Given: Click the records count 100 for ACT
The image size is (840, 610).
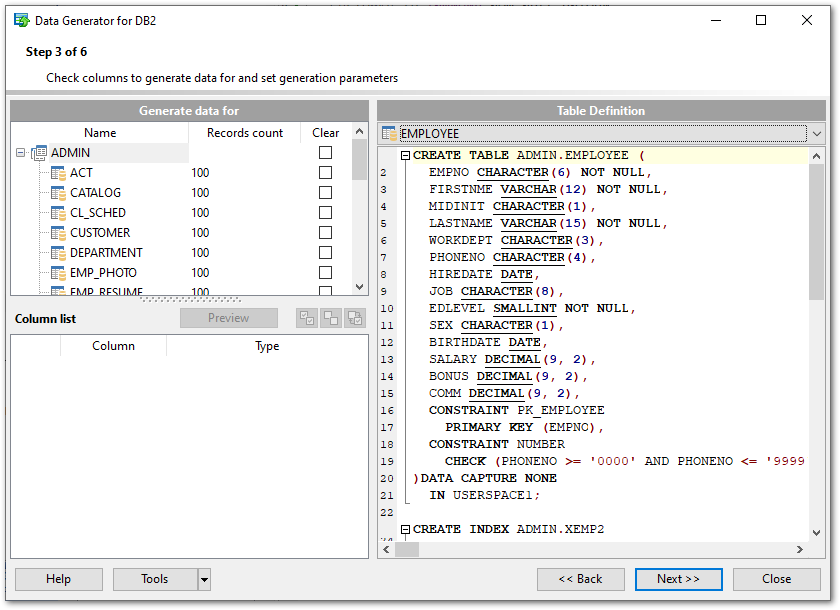Looking at the screenshot, I should [x=200, y=173].
